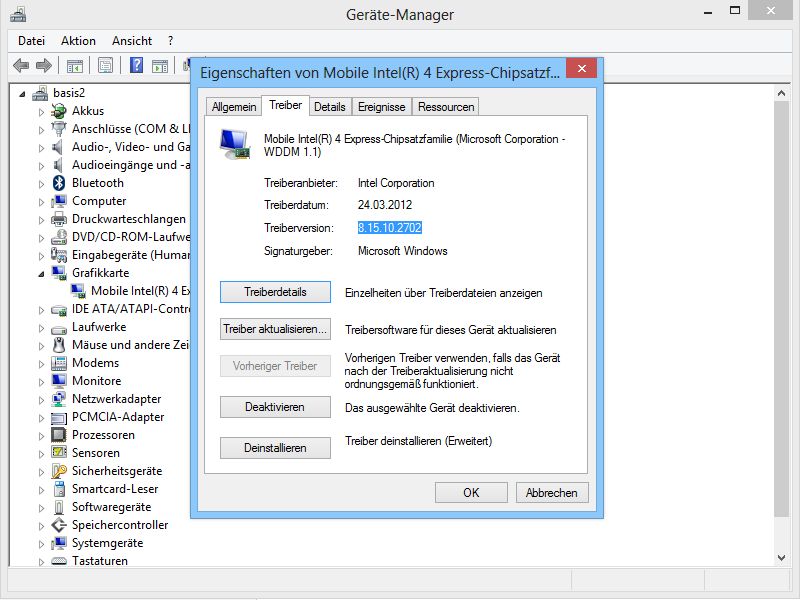Select the Mäuse und andere Zeigegeräte icon
This screenshot has height=600, width=800.
59,345
